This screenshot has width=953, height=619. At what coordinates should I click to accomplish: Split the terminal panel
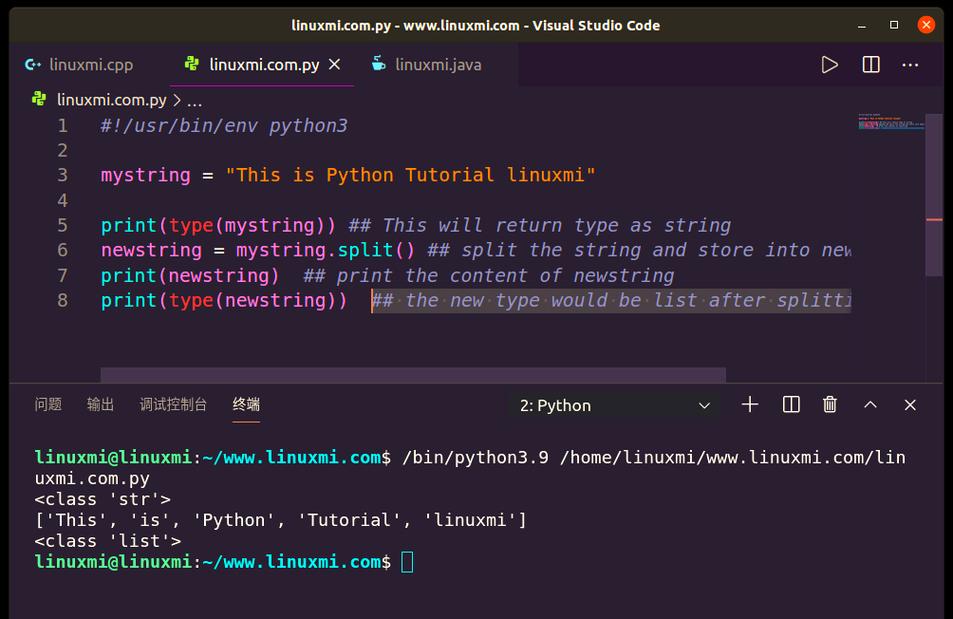(790, 404)
